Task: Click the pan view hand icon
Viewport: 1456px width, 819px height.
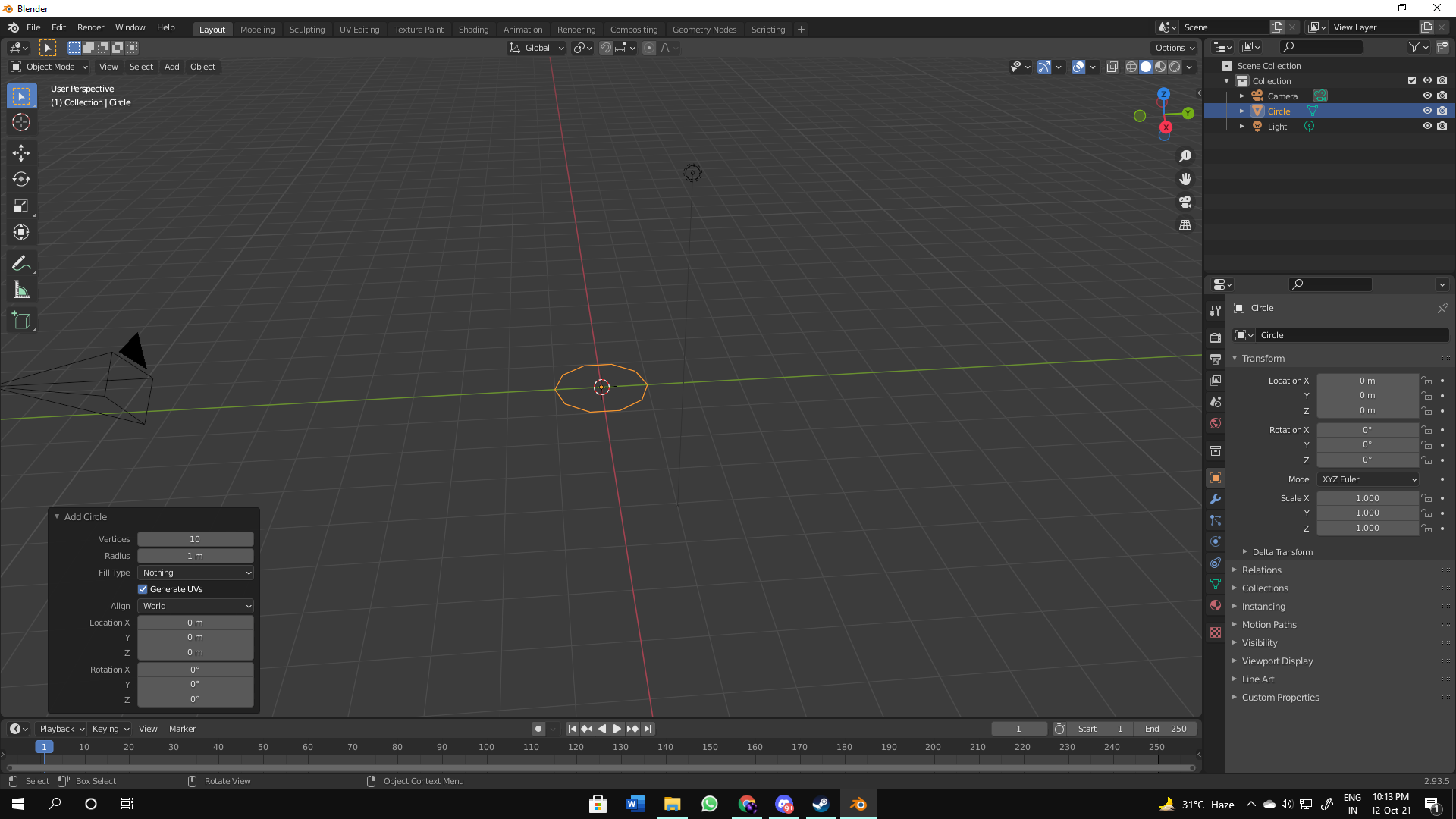Action: click(1185, 179)
